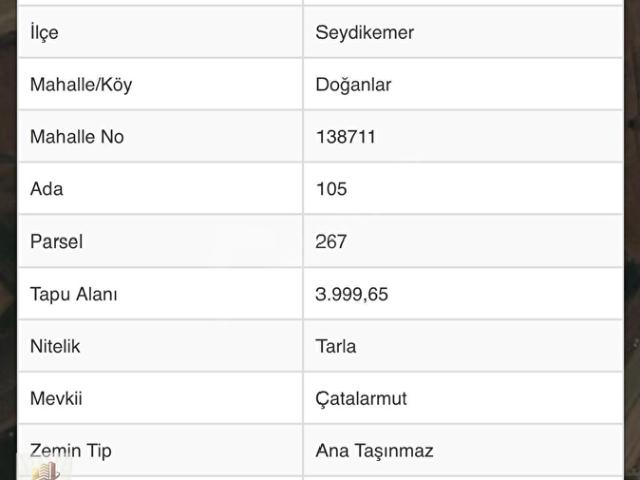Click the Ada label cell

click(x=46, y=189)
